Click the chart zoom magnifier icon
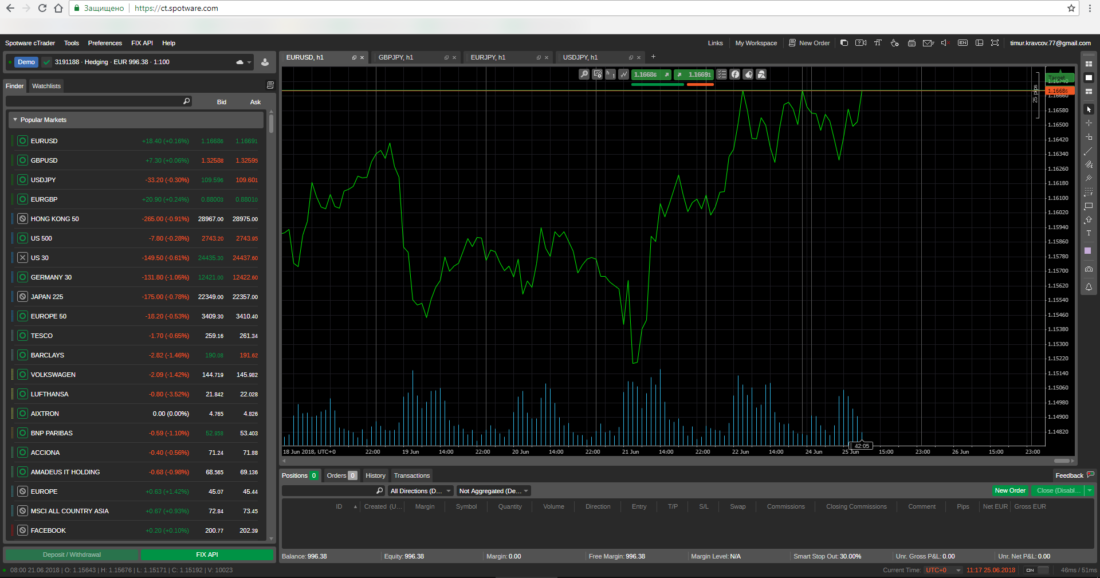Image resolution: width=1100 pixels, height=578 pixels. [584, 74]
